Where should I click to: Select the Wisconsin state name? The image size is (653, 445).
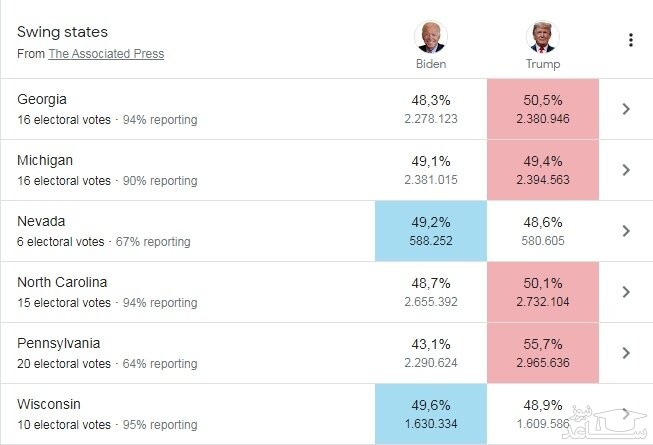click(49, 404)
